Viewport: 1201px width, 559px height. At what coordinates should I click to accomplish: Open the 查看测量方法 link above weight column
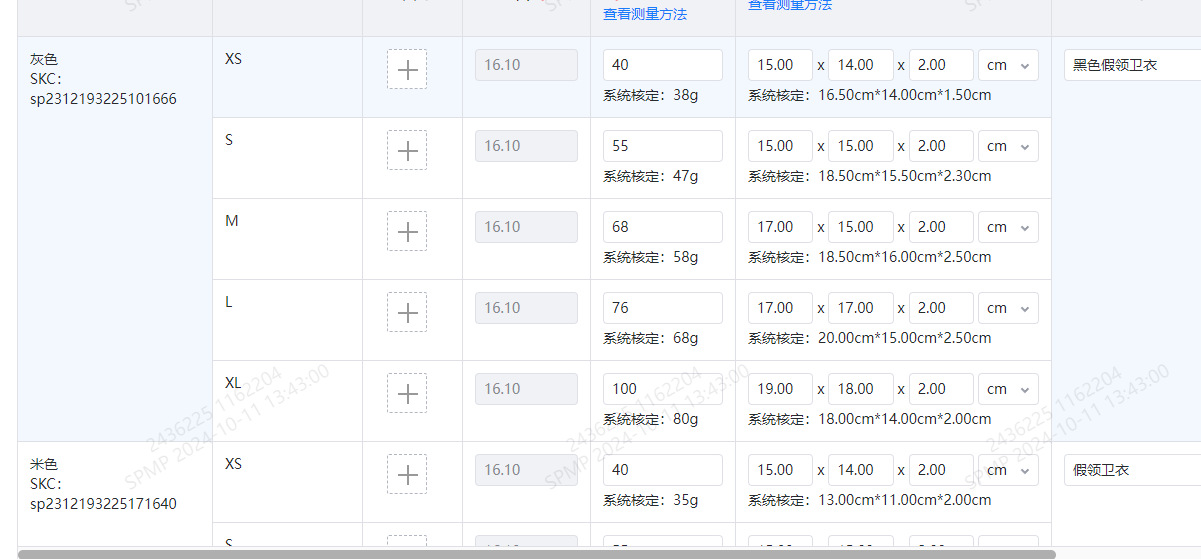coord(645,14)
